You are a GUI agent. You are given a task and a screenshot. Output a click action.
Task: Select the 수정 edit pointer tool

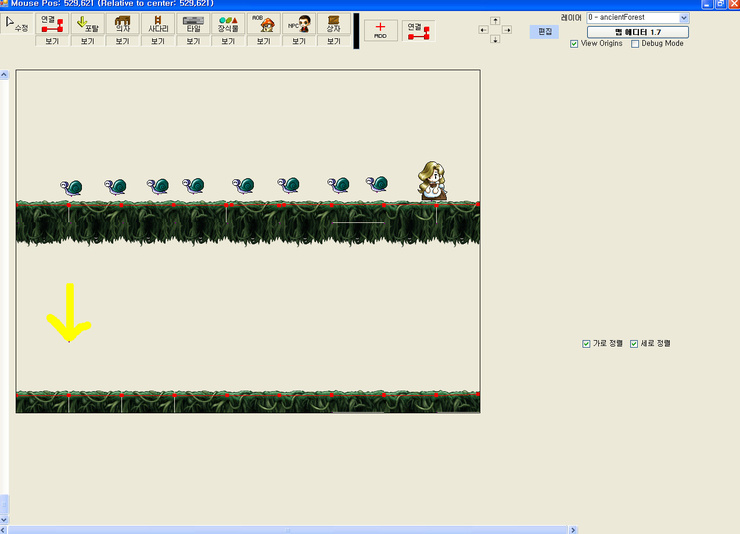point(17,24)
